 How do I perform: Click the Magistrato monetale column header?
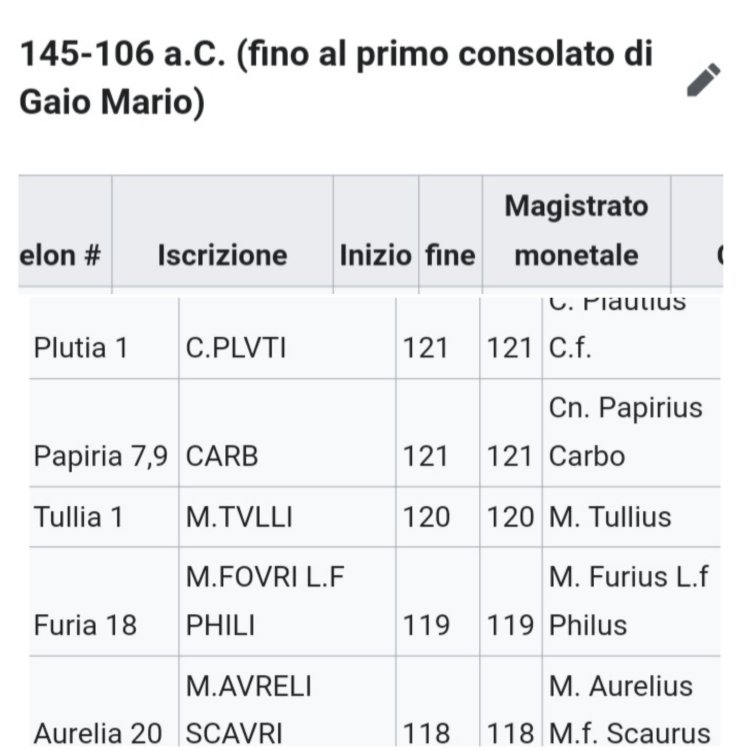tap(576, 231)
